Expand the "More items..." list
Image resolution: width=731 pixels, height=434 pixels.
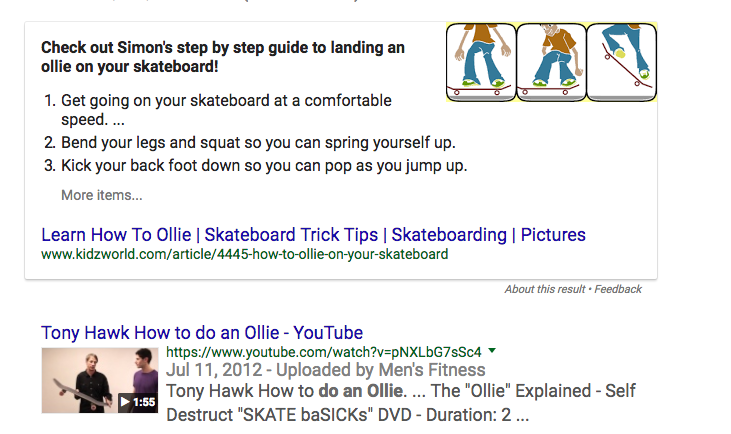coord(102,195)
